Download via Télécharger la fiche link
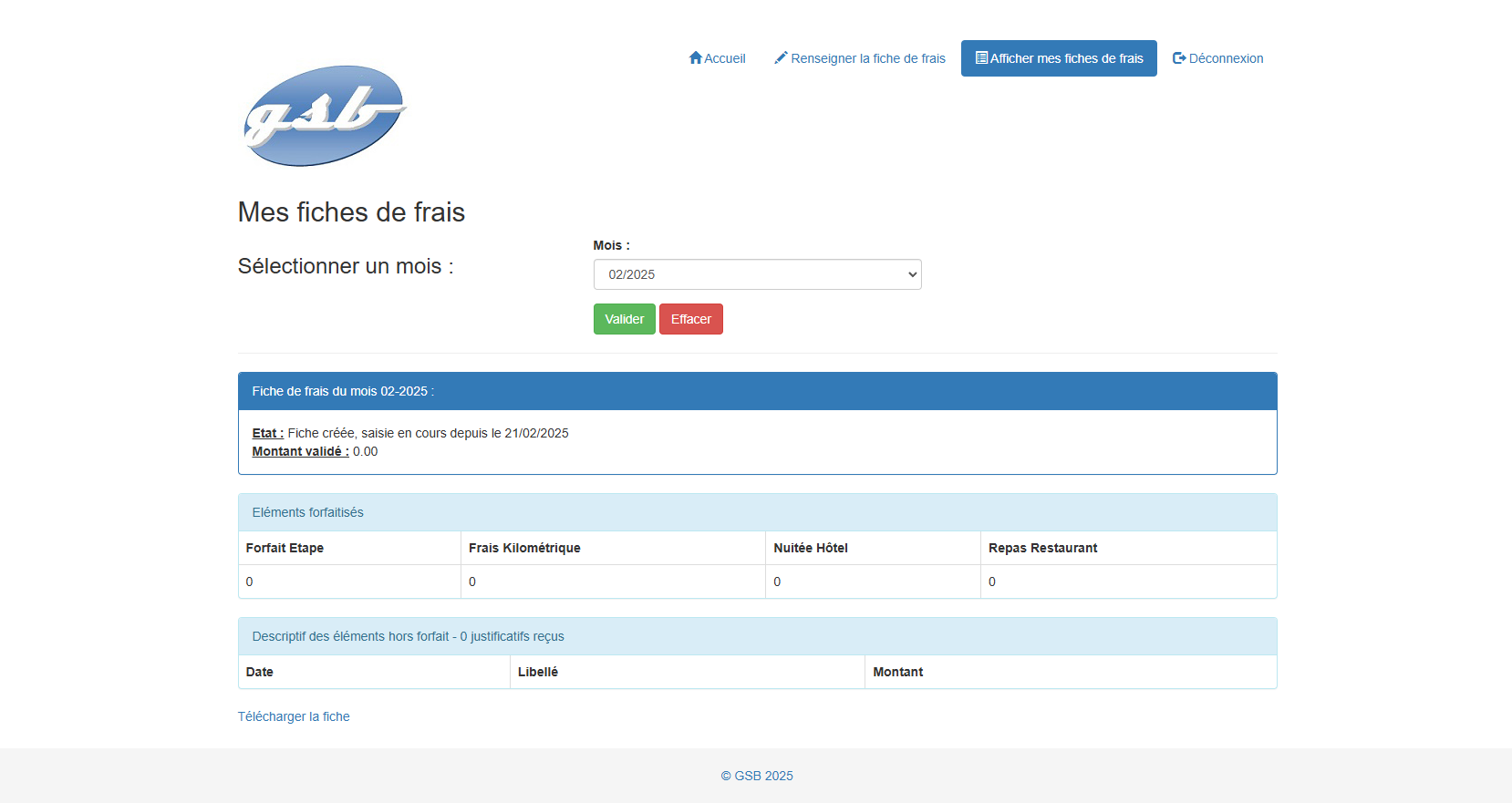 (x=294, y=716)
